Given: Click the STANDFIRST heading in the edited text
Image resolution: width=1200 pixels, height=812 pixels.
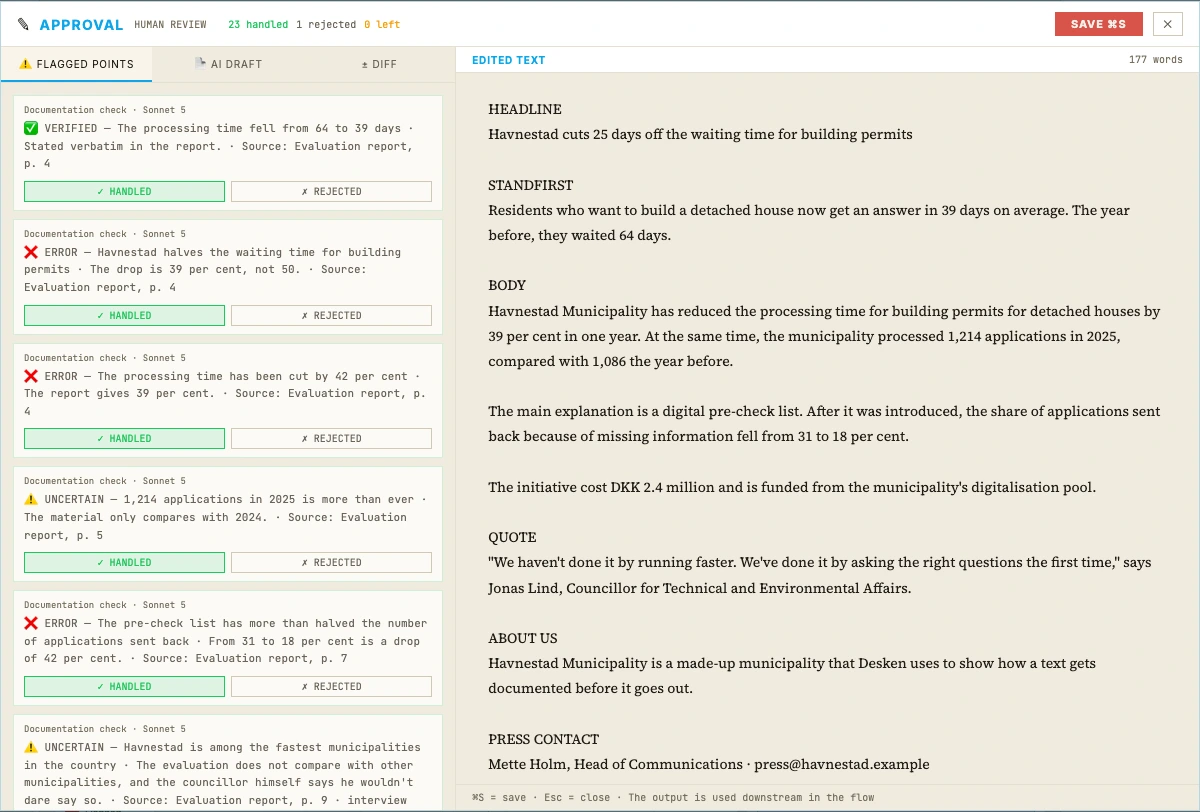Looking at the screenshot, I should pyautogui.click(x=530, y=185).
